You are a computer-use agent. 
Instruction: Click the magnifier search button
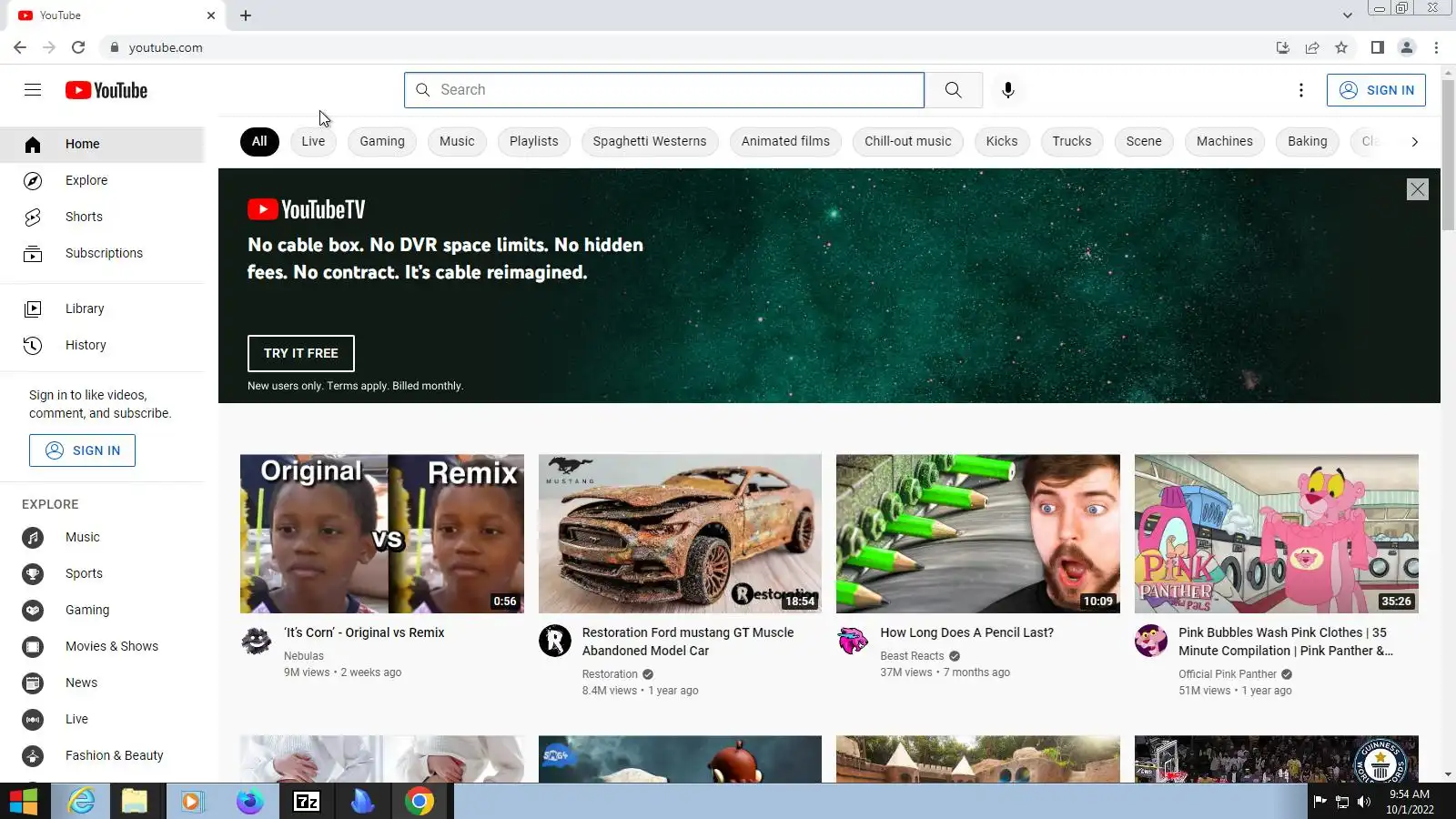[x=953, y=90]
